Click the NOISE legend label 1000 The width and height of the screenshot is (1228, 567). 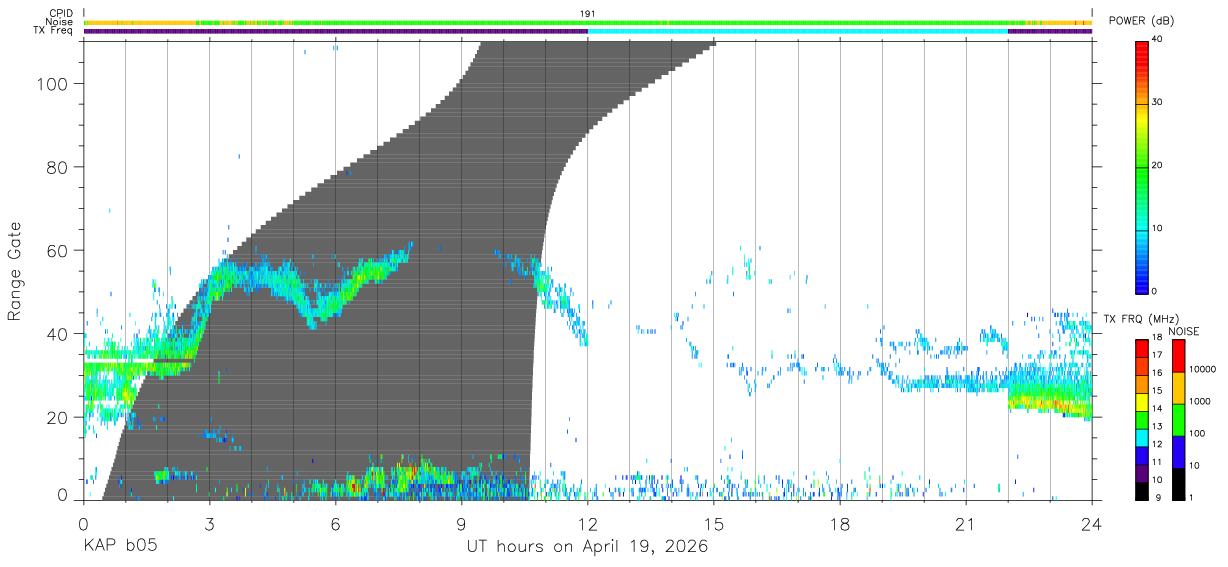coord(1199,401)
